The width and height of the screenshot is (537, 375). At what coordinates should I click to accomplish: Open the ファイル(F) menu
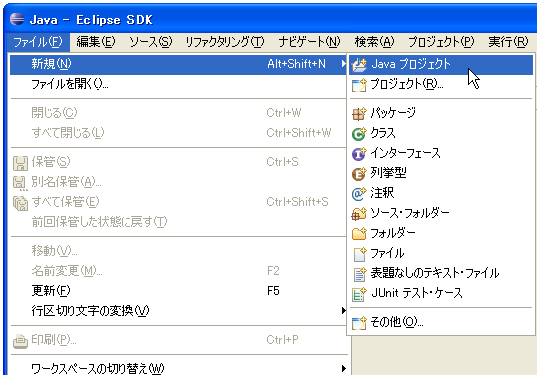tap(38, 42)
